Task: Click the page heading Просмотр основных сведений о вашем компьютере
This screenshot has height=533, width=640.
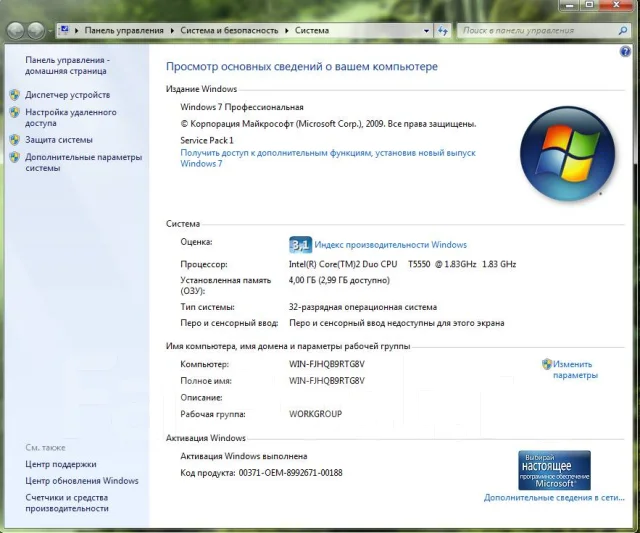Action: [302, 66]
